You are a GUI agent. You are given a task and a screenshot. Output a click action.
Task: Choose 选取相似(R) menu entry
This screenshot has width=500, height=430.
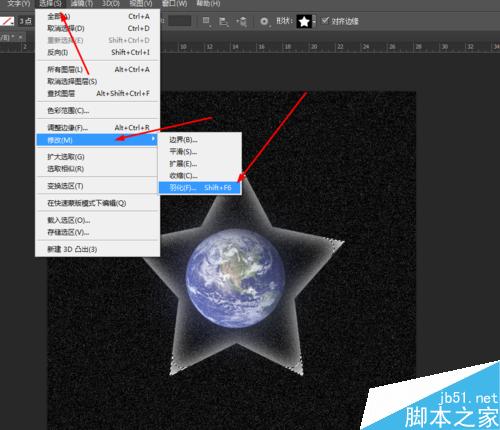click(x=98, y=169)
